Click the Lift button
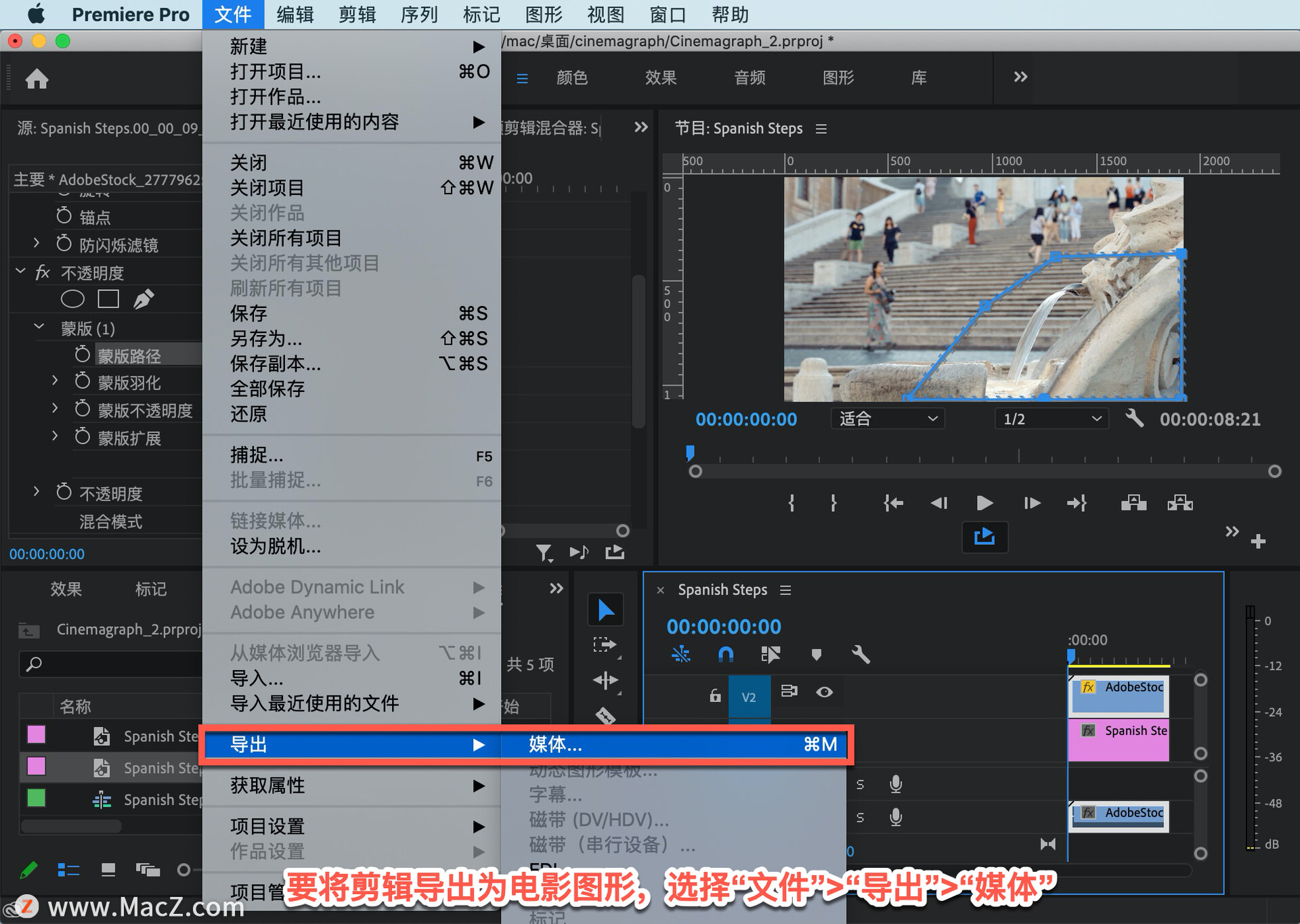The height and width of the screenshot is (924, 1300). (1133, 503)
